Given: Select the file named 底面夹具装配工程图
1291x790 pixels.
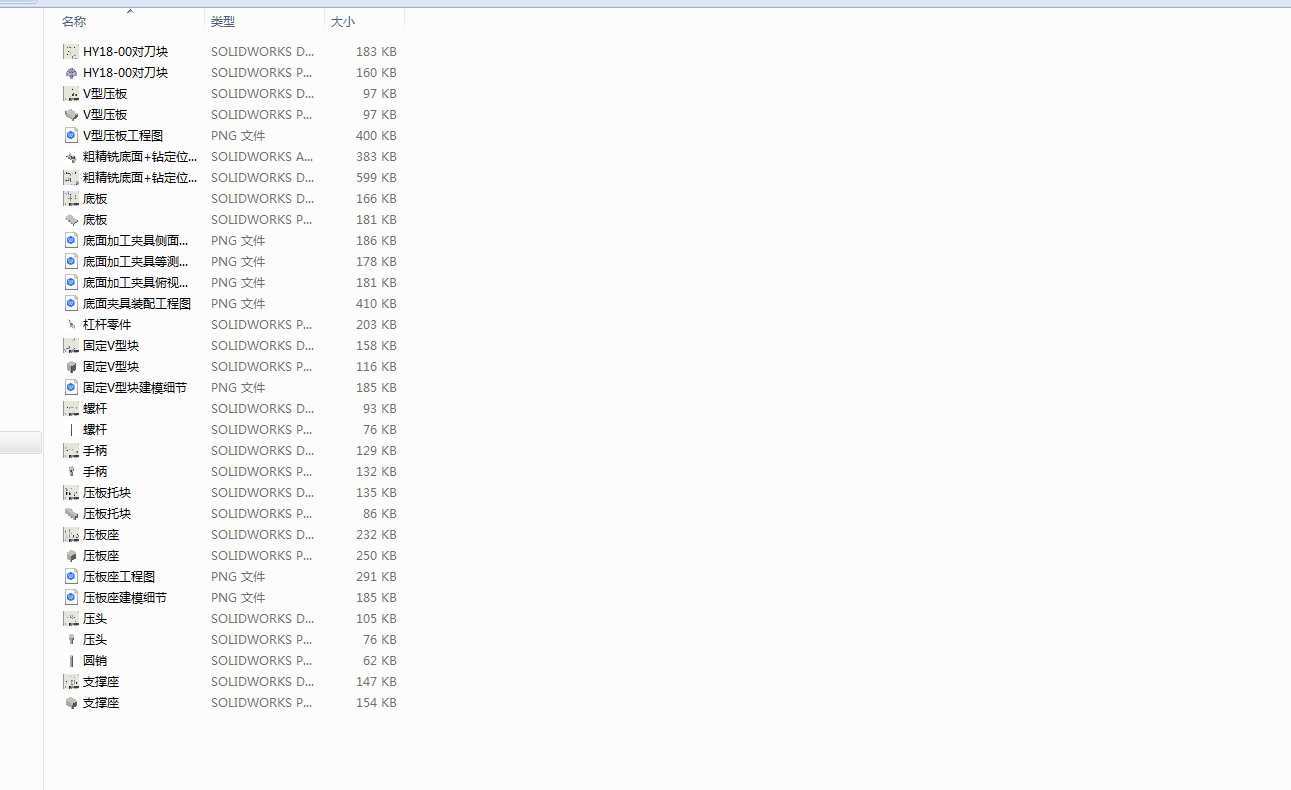Looking at the screenshot, I should point(137,303).
